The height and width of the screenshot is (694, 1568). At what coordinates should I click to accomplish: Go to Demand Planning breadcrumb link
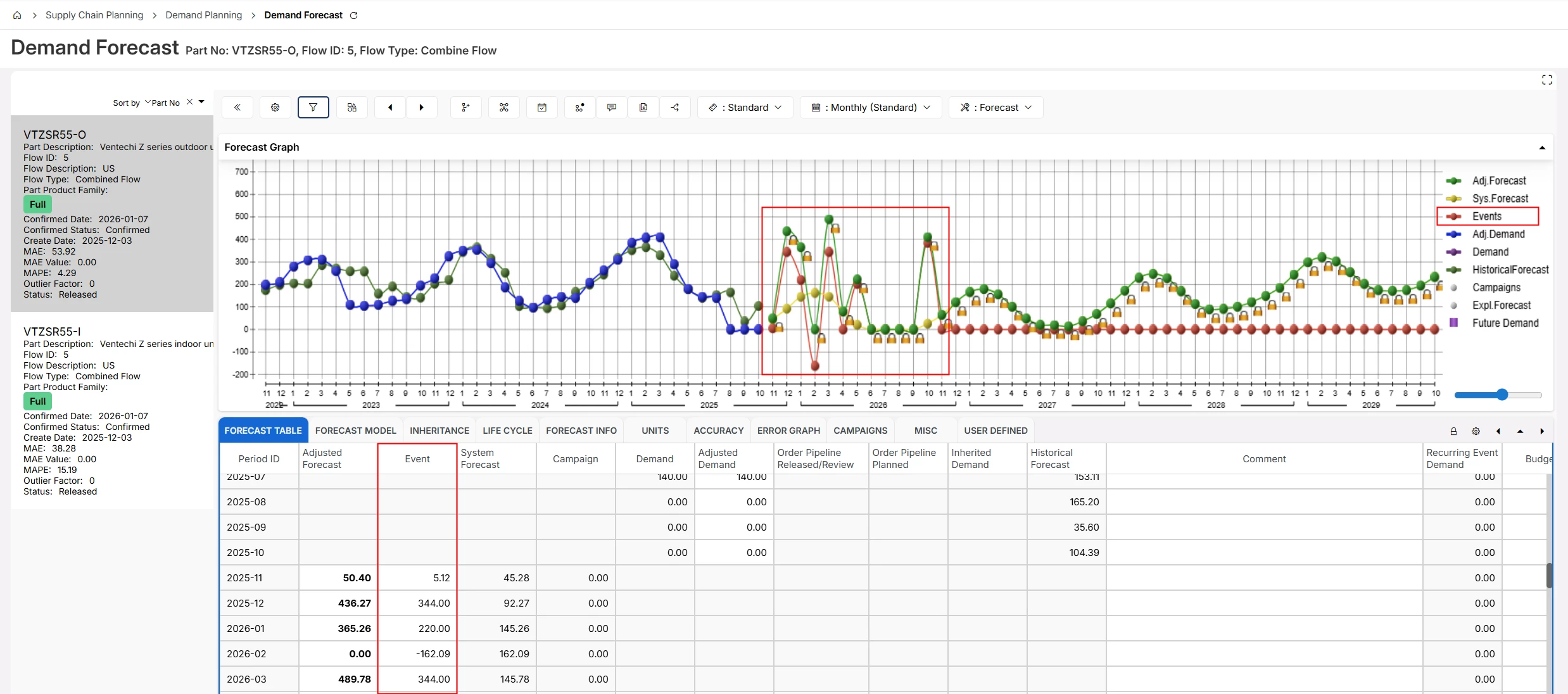[x=203, y=15]
